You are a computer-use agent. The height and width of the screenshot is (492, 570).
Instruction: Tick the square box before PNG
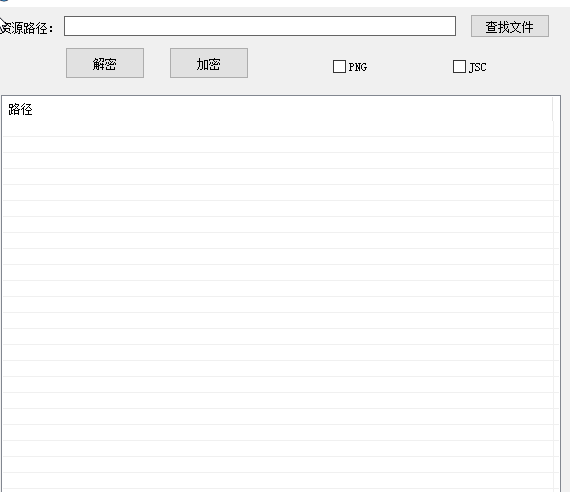click(x=339, y=67)
